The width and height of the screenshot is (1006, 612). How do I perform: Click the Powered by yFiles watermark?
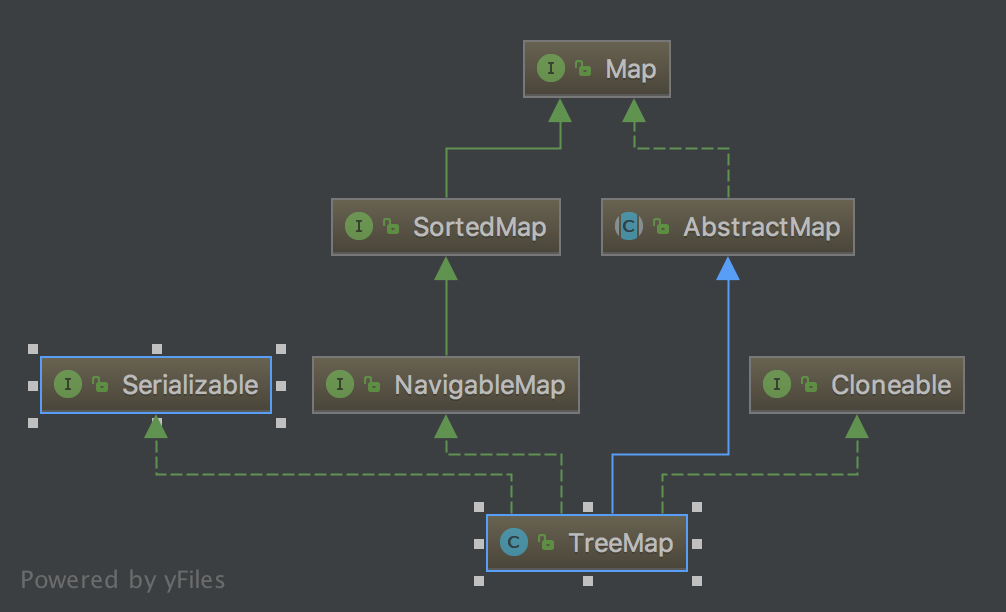pyautogui.click(x=123, y=579)
